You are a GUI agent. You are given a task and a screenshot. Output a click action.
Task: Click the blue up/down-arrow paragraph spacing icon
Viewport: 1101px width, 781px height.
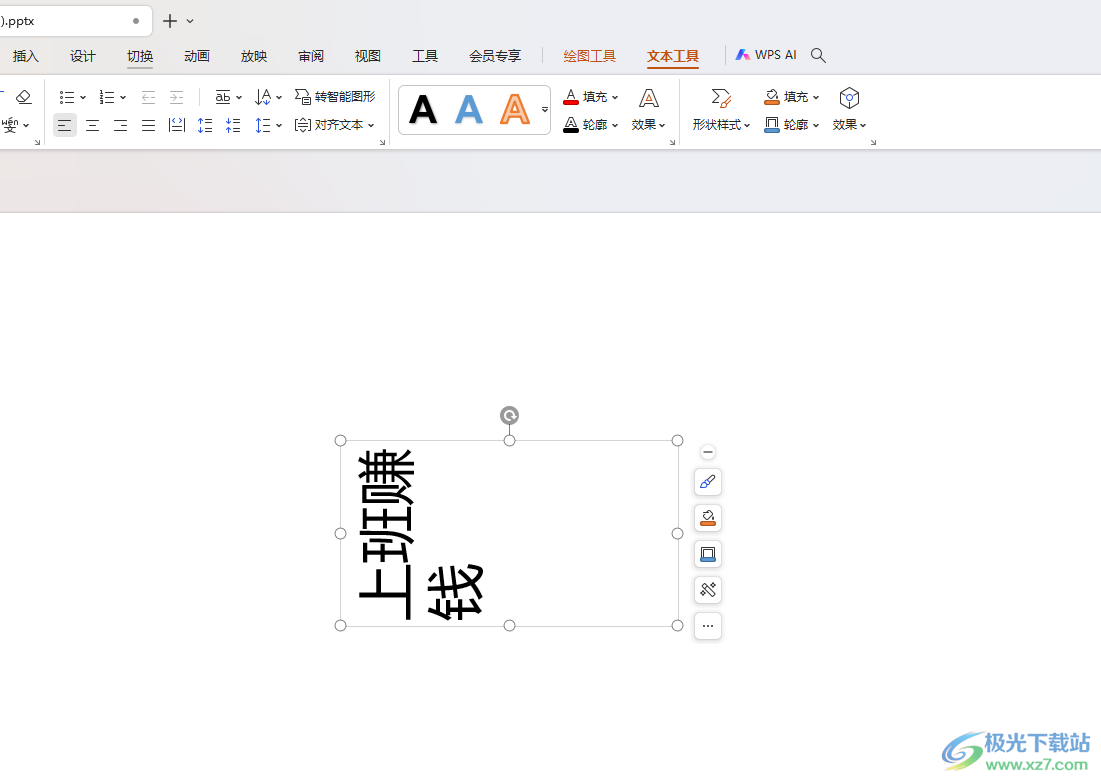[x=205, y=126]
